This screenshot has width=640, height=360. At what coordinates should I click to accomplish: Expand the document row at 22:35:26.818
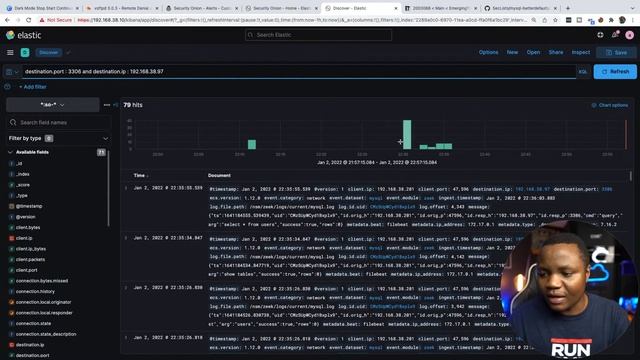click(126, 338)
